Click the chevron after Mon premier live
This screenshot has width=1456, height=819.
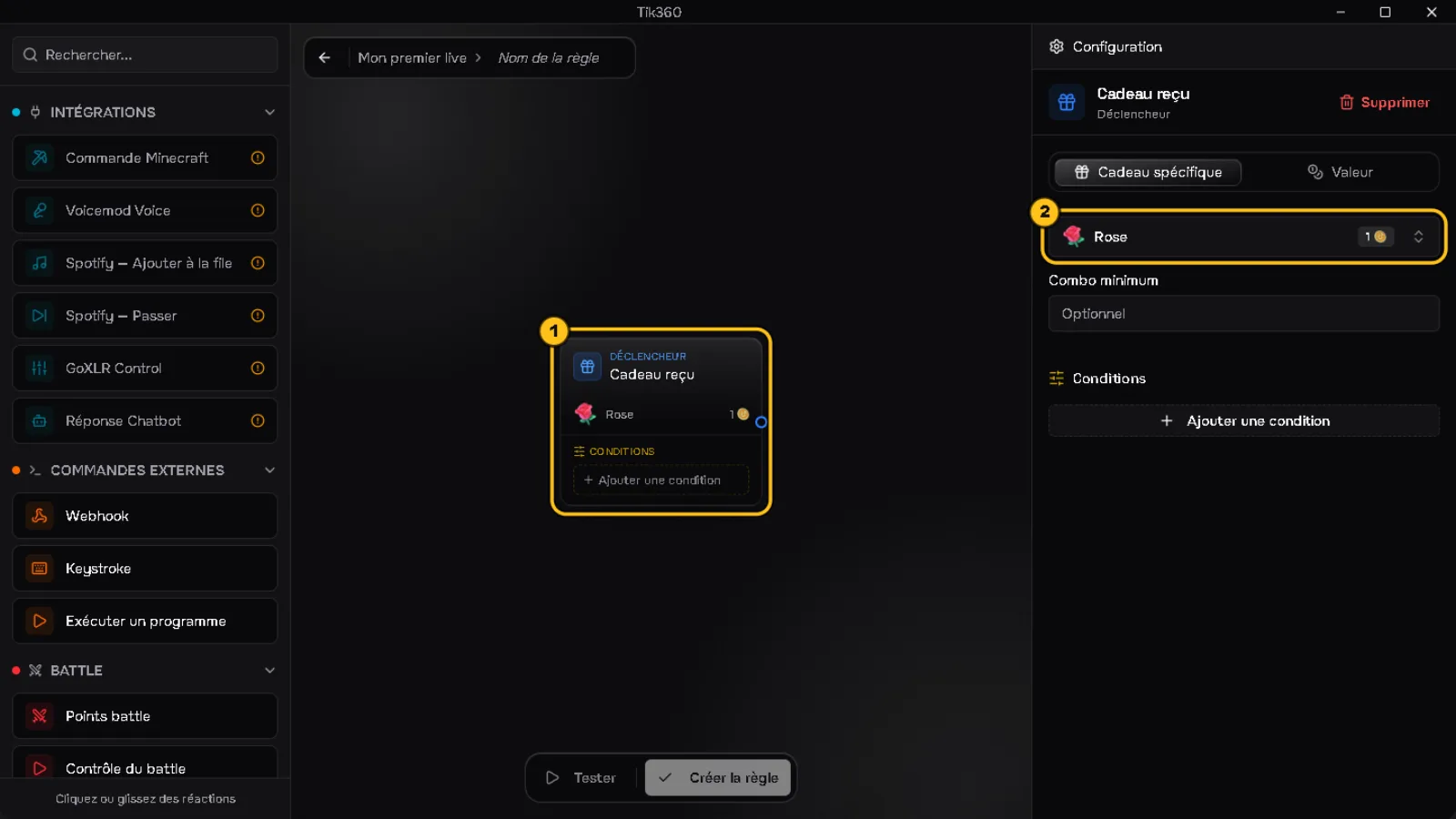(478, 57)
